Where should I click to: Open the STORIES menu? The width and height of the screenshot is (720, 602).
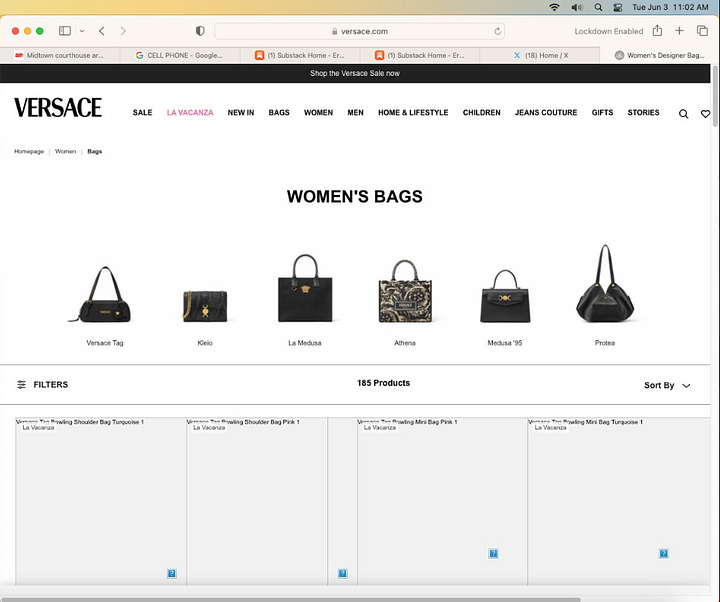point(643,113)
